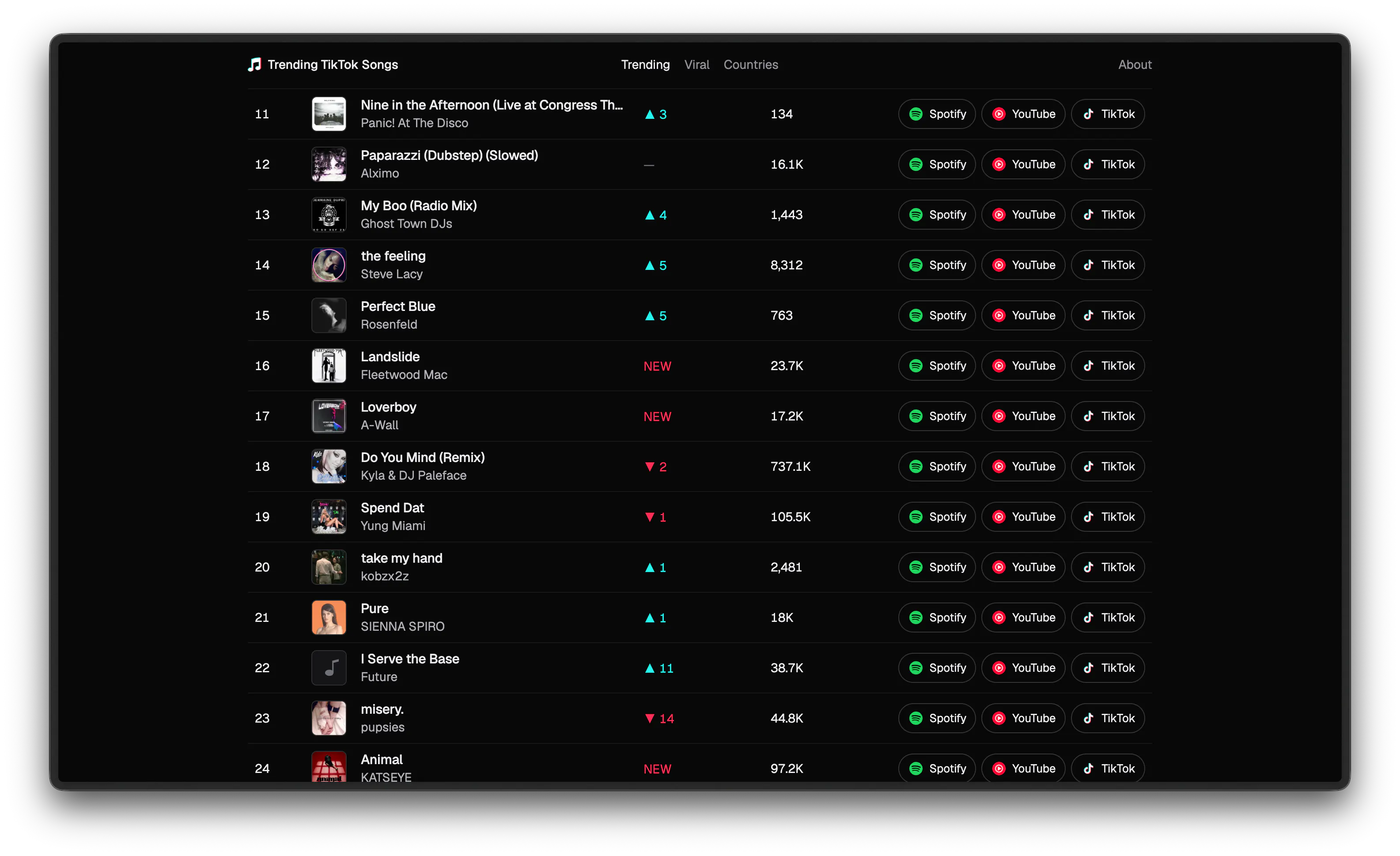This screenshot has width=1400, height=856.
Task: Select artist name Future
Action: [x=379, y=677]
